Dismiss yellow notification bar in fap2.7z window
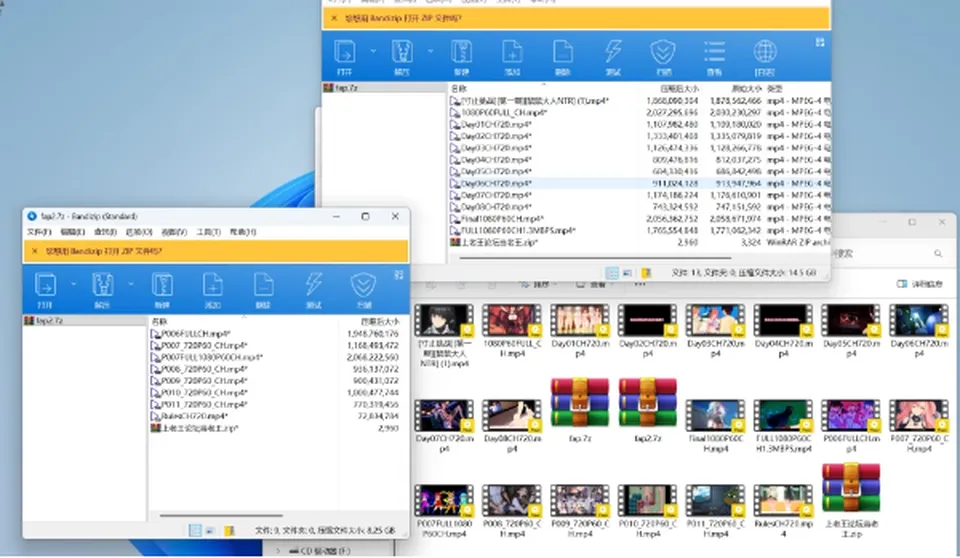960x558 pixels. (x=34, y=251)
